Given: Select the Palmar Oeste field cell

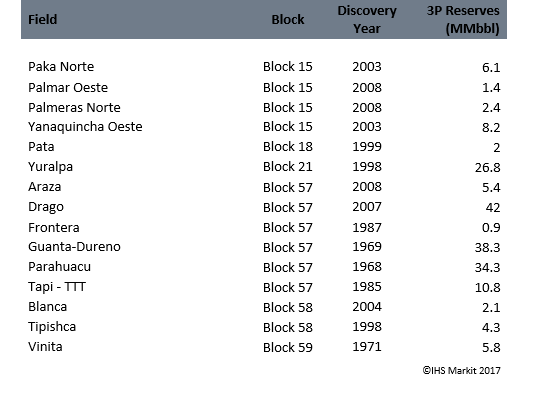Looking at the screenshot, I should [68, 87].
